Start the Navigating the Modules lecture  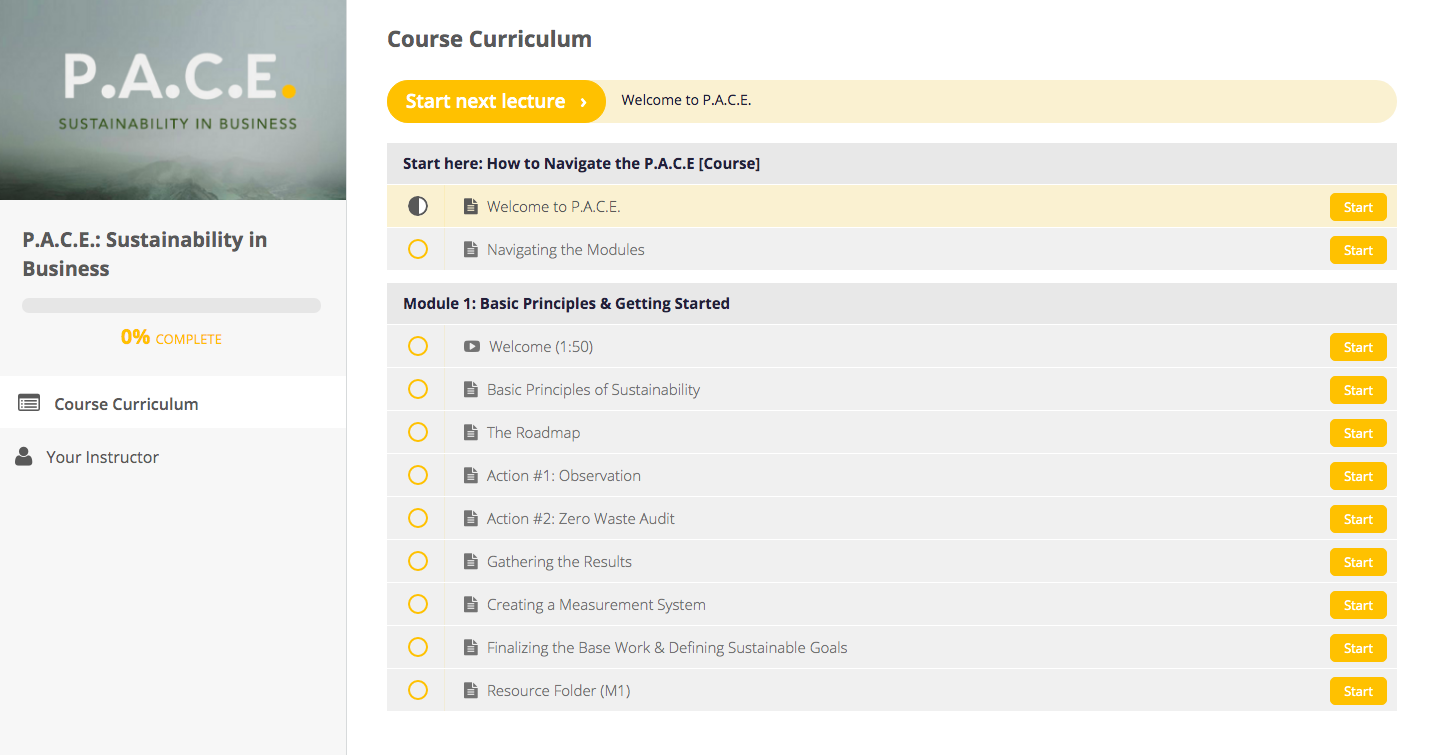(x=1358, y=250)
